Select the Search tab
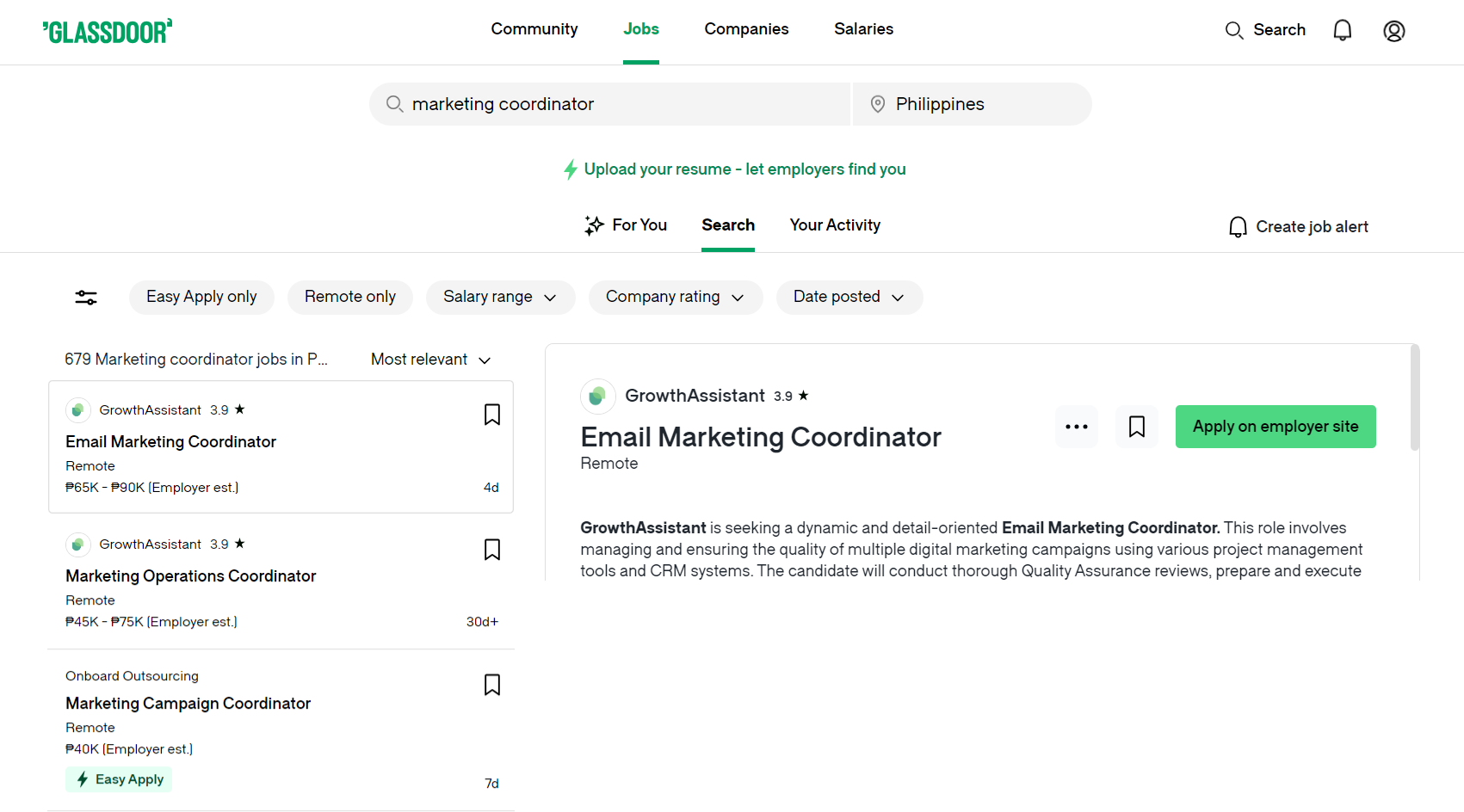1464x812 pixels. [x=728, y=225]
